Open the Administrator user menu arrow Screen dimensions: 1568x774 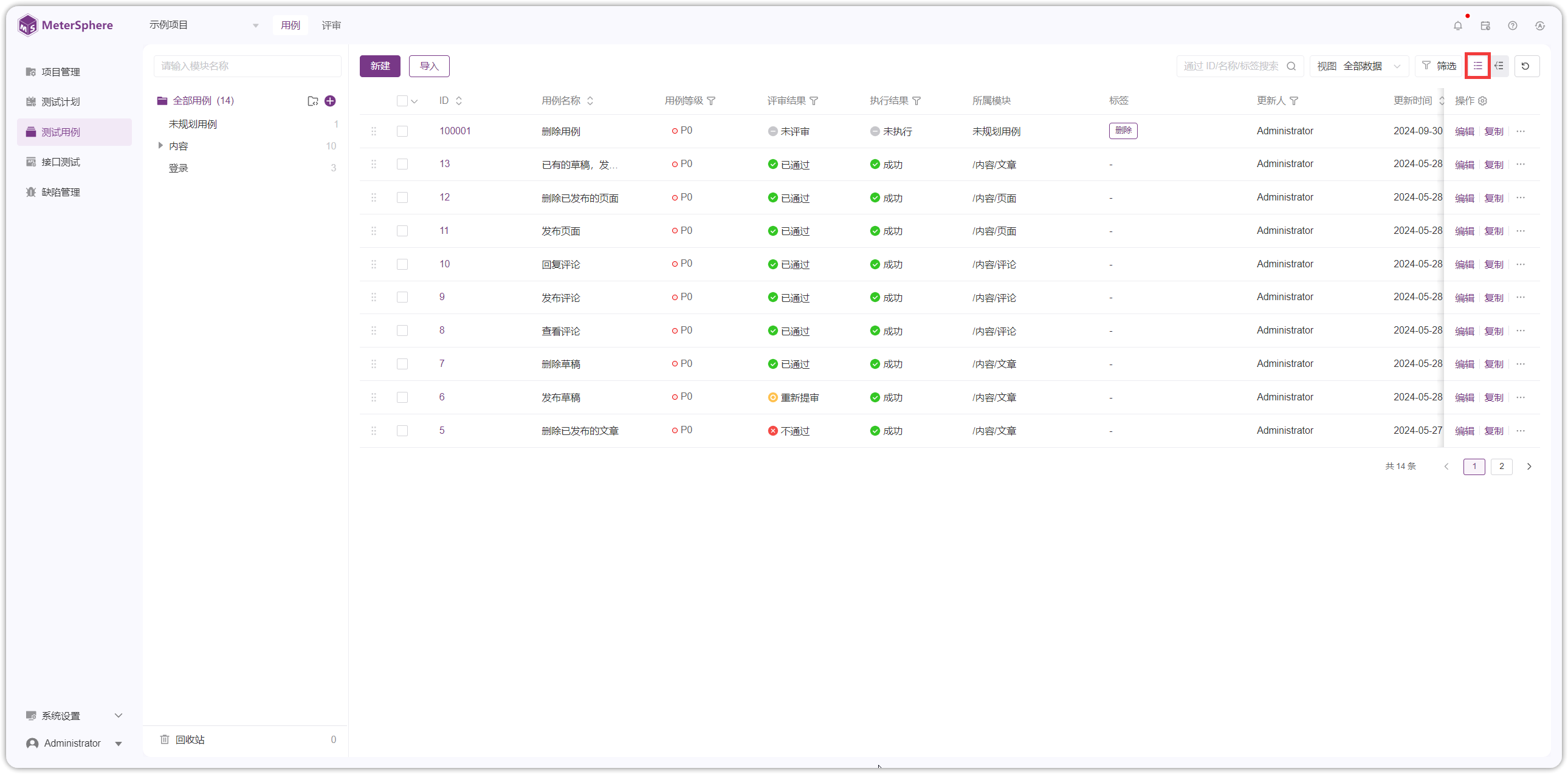[x=118, y=744]
